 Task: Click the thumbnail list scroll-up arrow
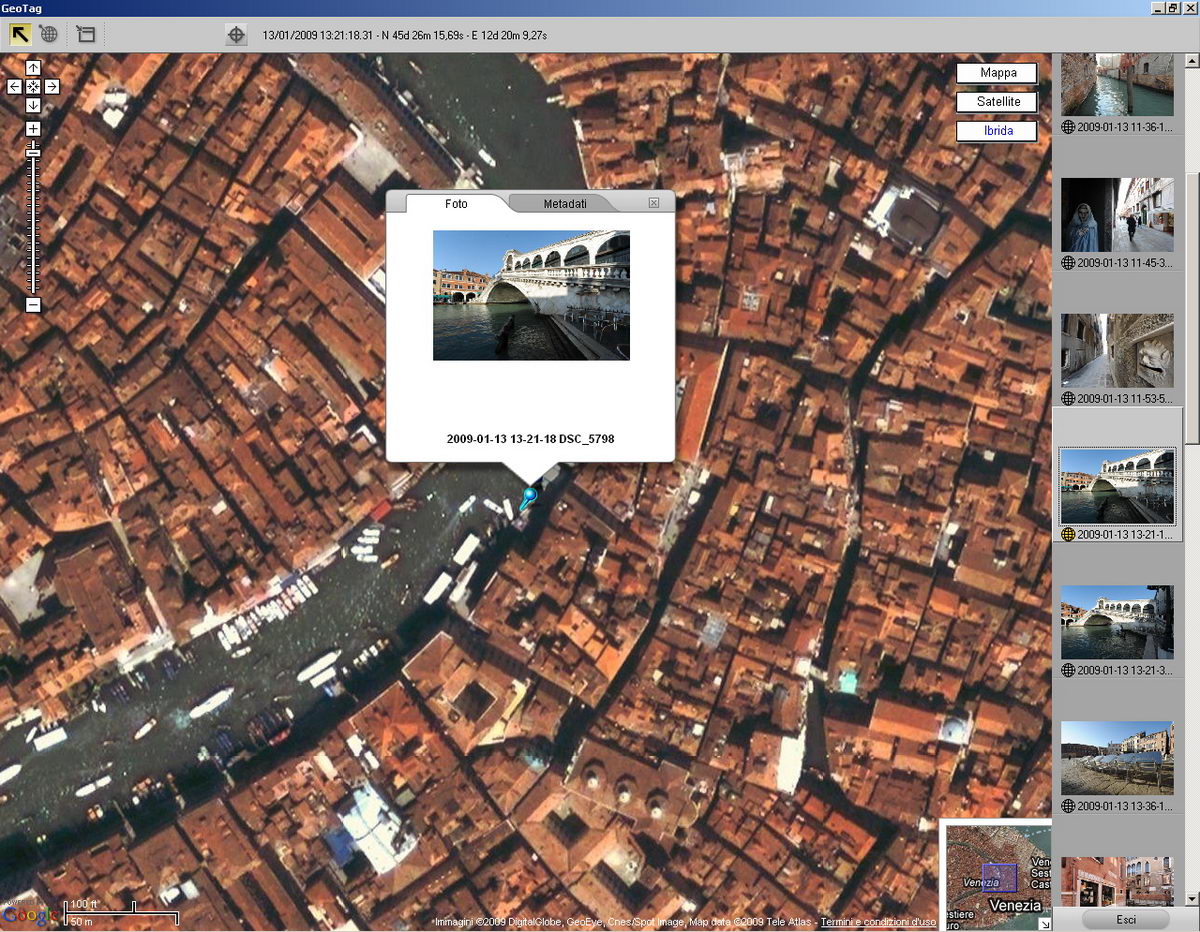point(1192,61)
